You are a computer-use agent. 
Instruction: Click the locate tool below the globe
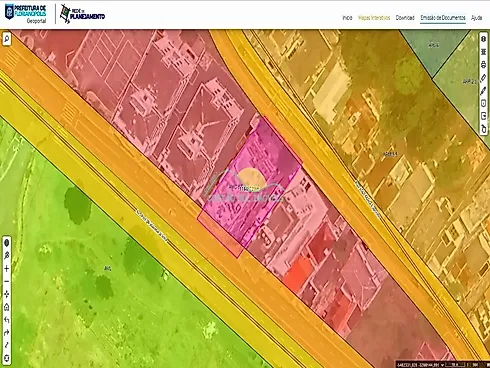point(7,256)
